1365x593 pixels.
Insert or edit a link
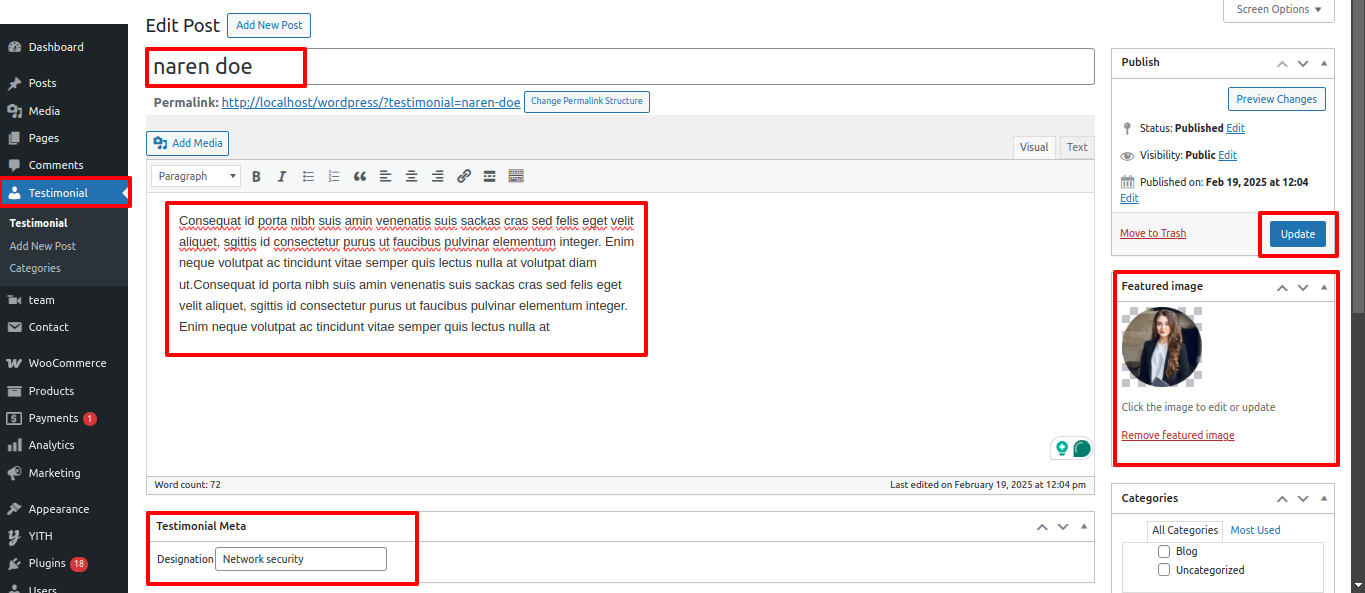(x=464, y=176)
